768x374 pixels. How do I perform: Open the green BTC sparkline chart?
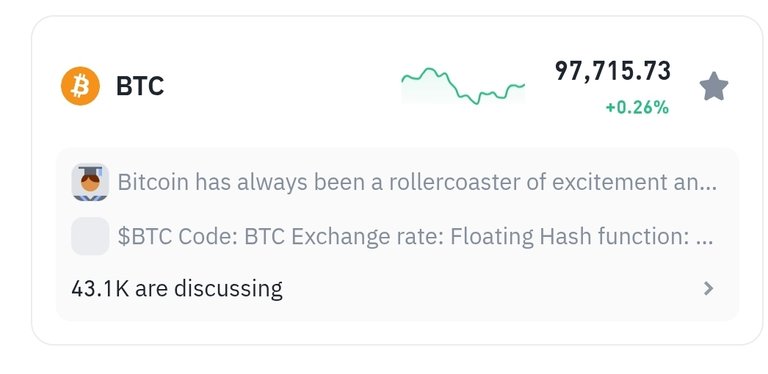pyautogui.click(x=463, y=86)
